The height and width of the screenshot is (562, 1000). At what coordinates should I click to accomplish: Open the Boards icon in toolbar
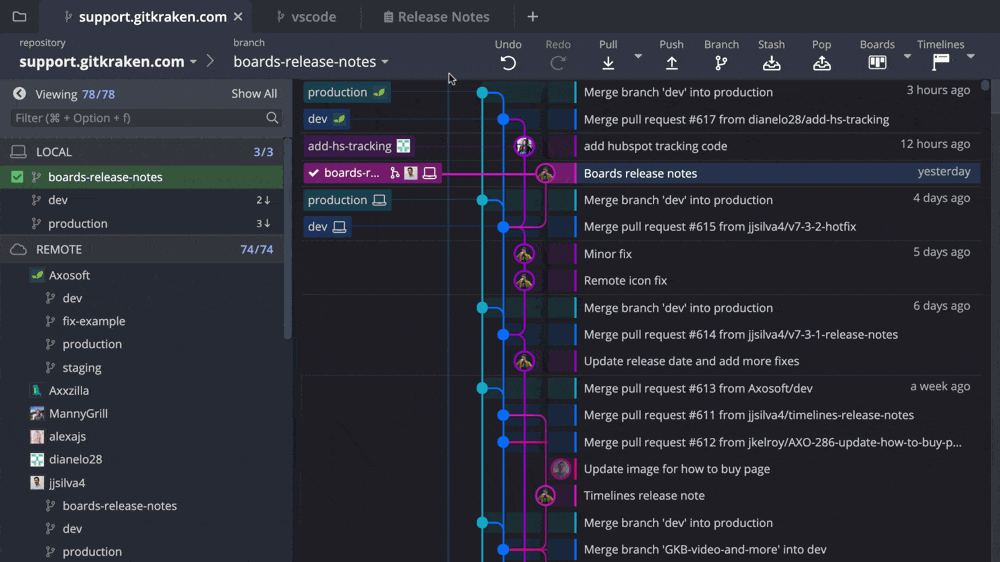coord(878,62)
